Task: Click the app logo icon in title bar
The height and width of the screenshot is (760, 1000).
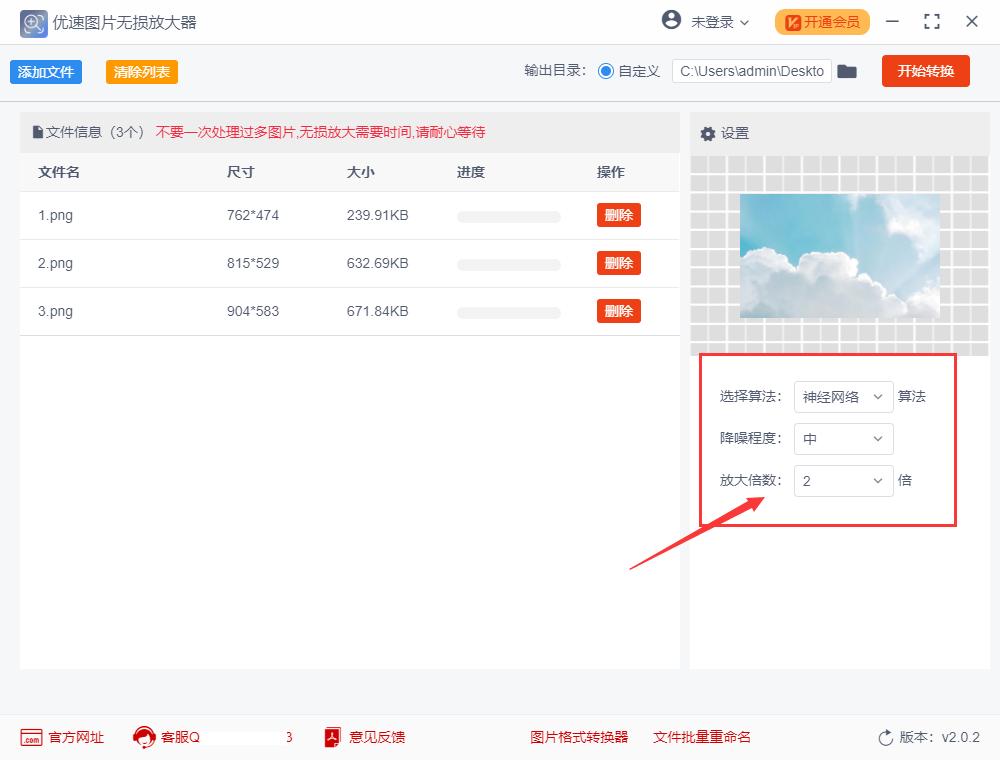Action: [32, 22]
